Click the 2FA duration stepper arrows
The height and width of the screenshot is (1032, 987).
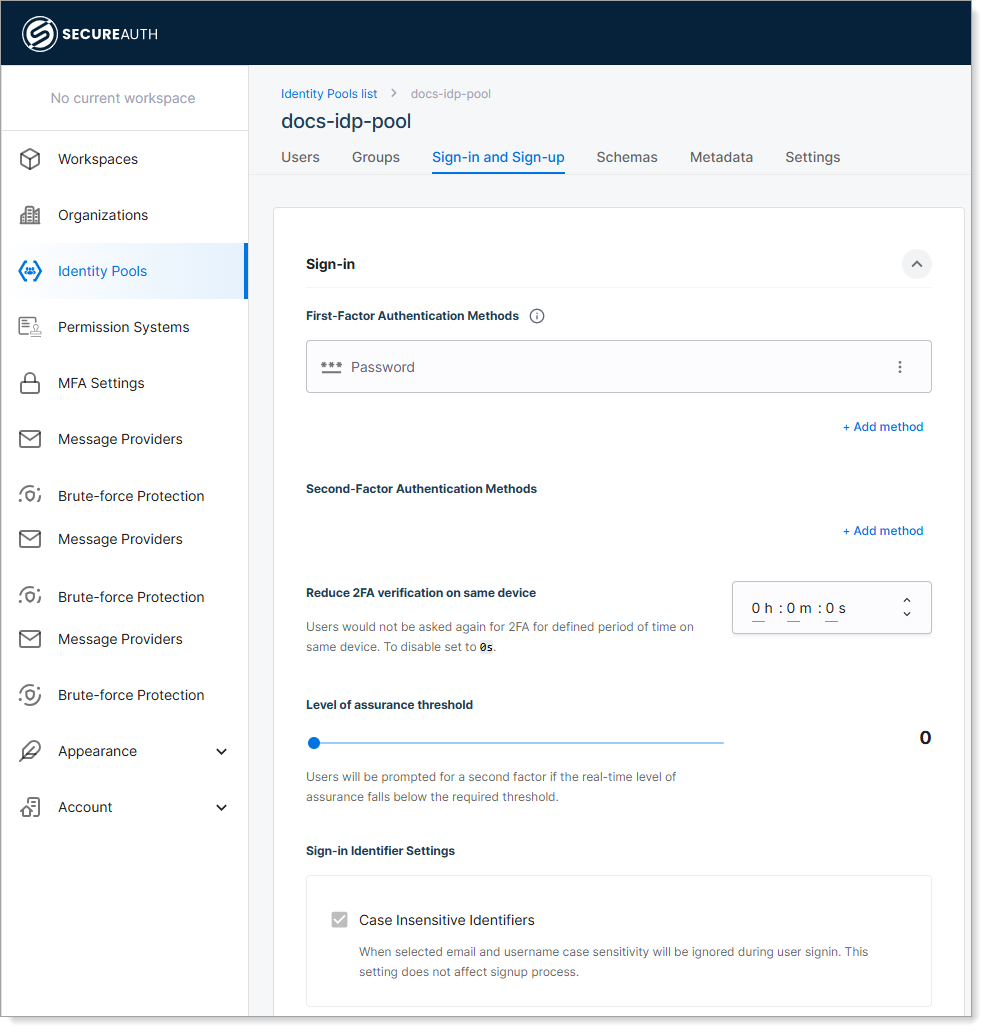tap(907, 607)
